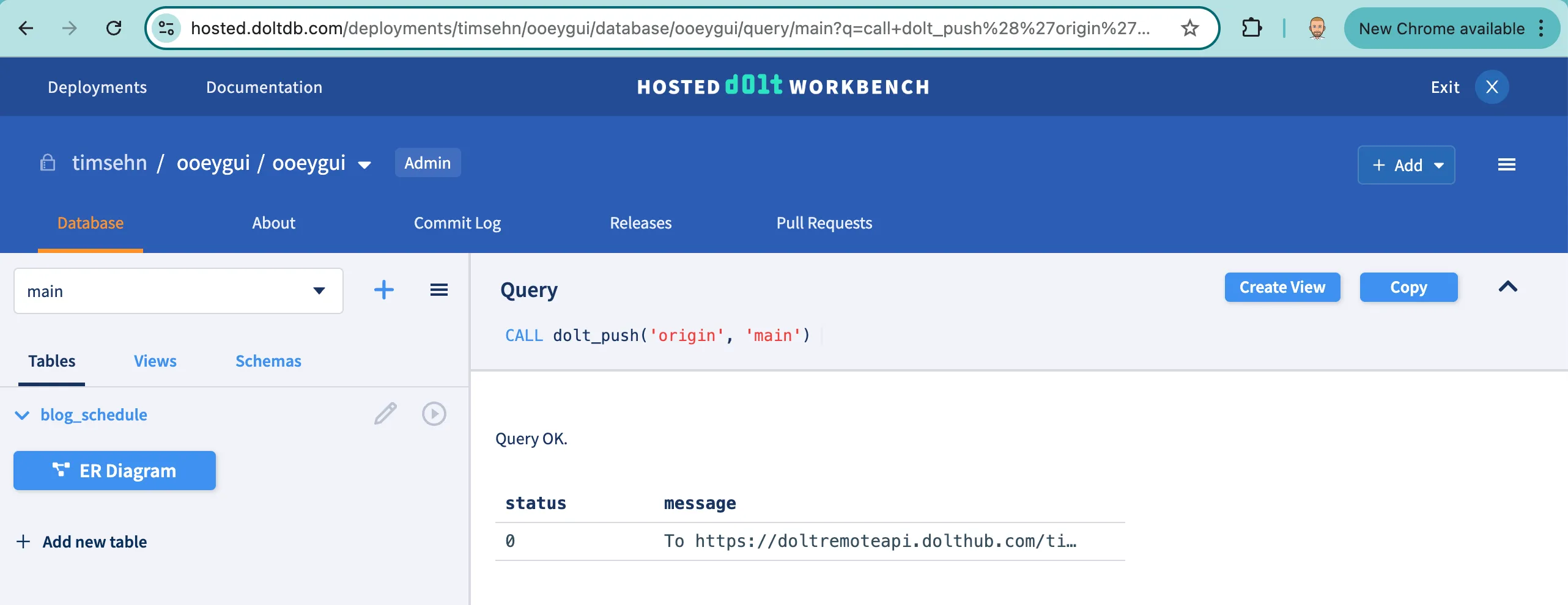Collapse the blog_schedule table chevron

point(22,415)
